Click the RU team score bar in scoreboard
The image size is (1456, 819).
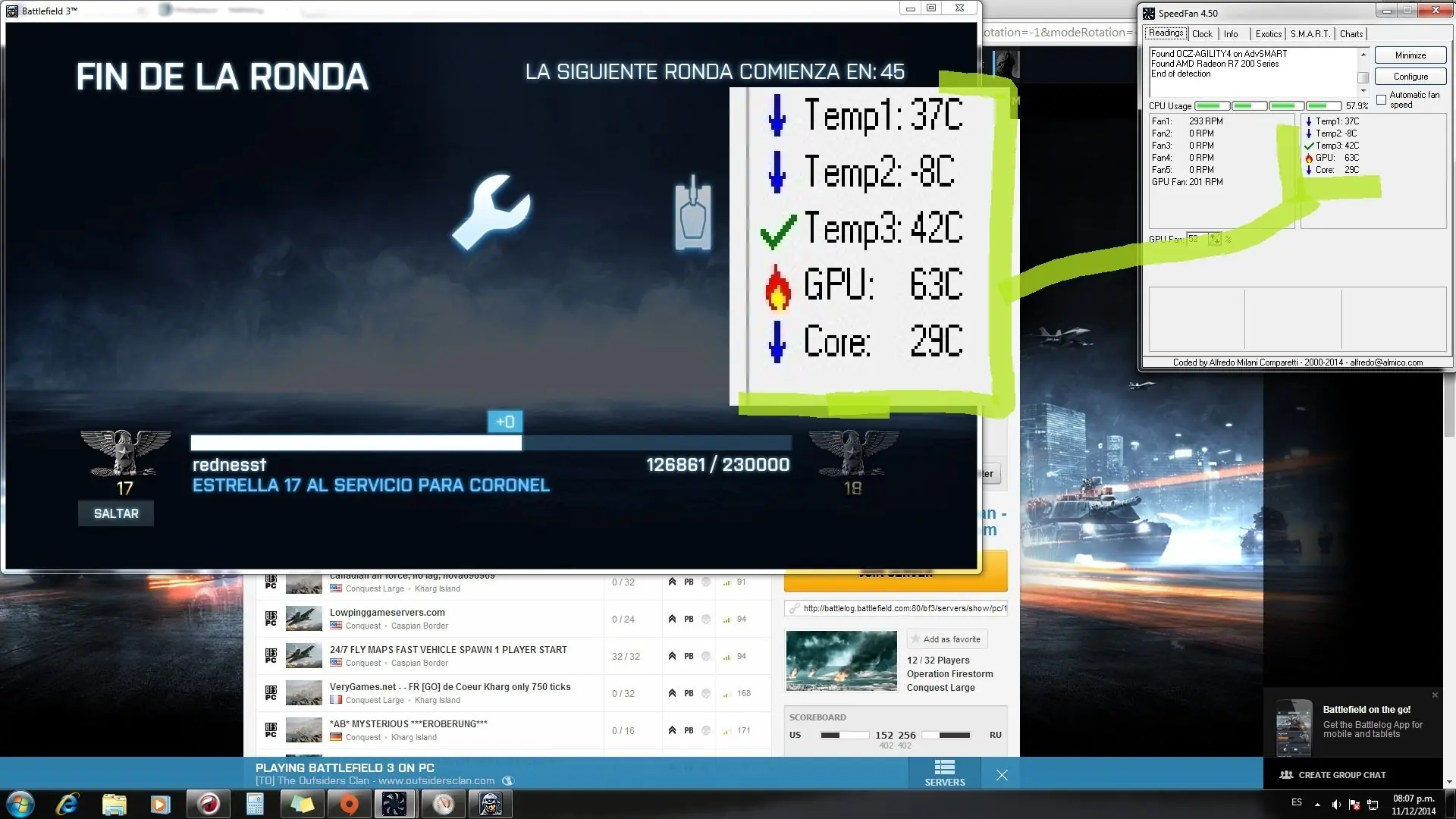[x=946, y=735]
